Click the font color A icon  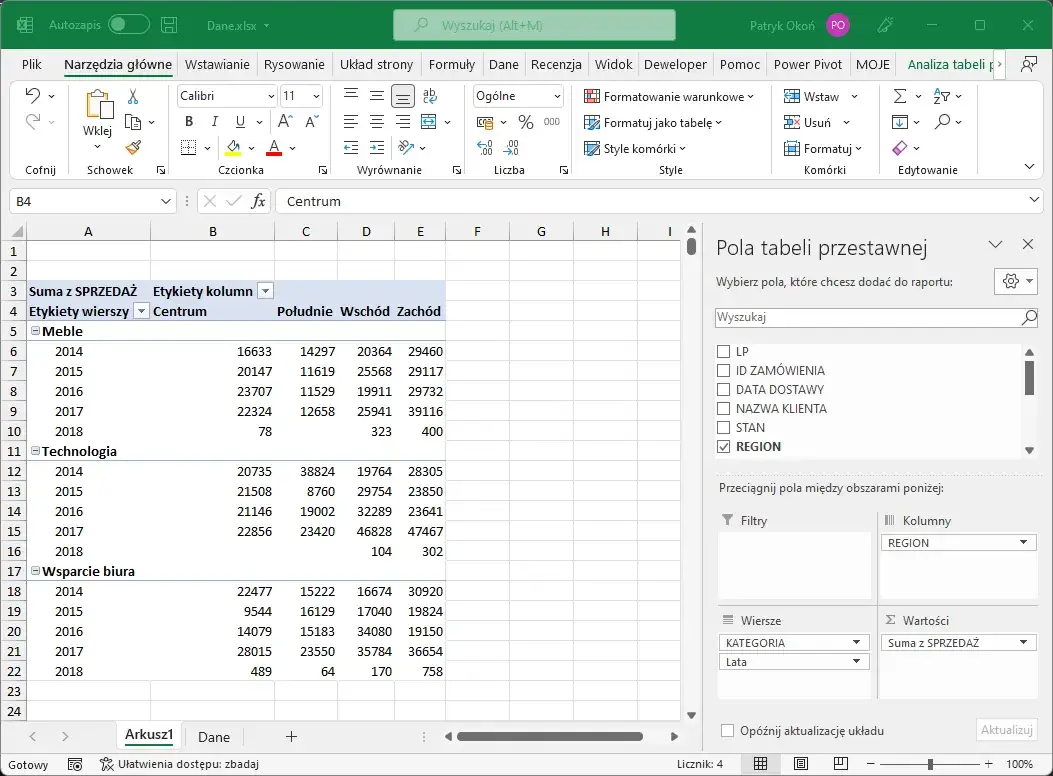273,147
